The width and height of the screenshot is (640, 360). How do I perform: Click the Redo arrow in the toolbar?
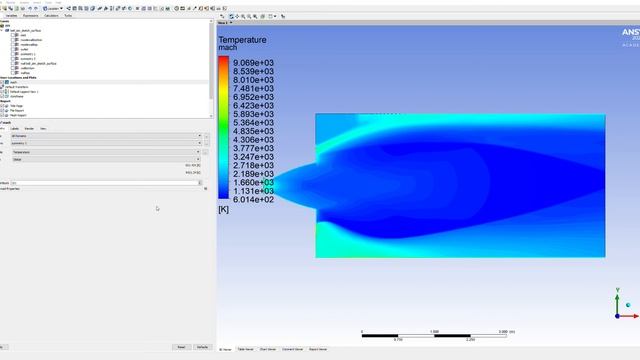click(36, 9)
